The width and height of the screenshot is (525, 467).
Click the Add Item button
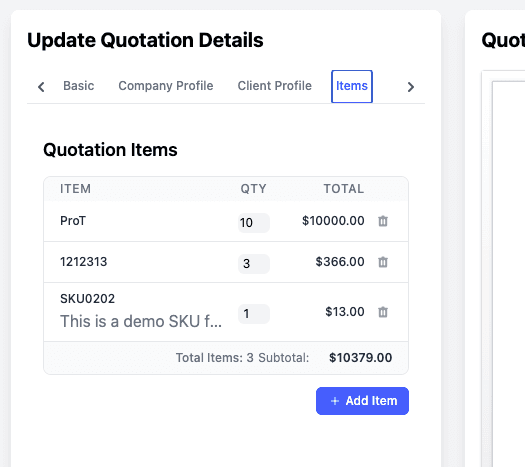(362, 401)
